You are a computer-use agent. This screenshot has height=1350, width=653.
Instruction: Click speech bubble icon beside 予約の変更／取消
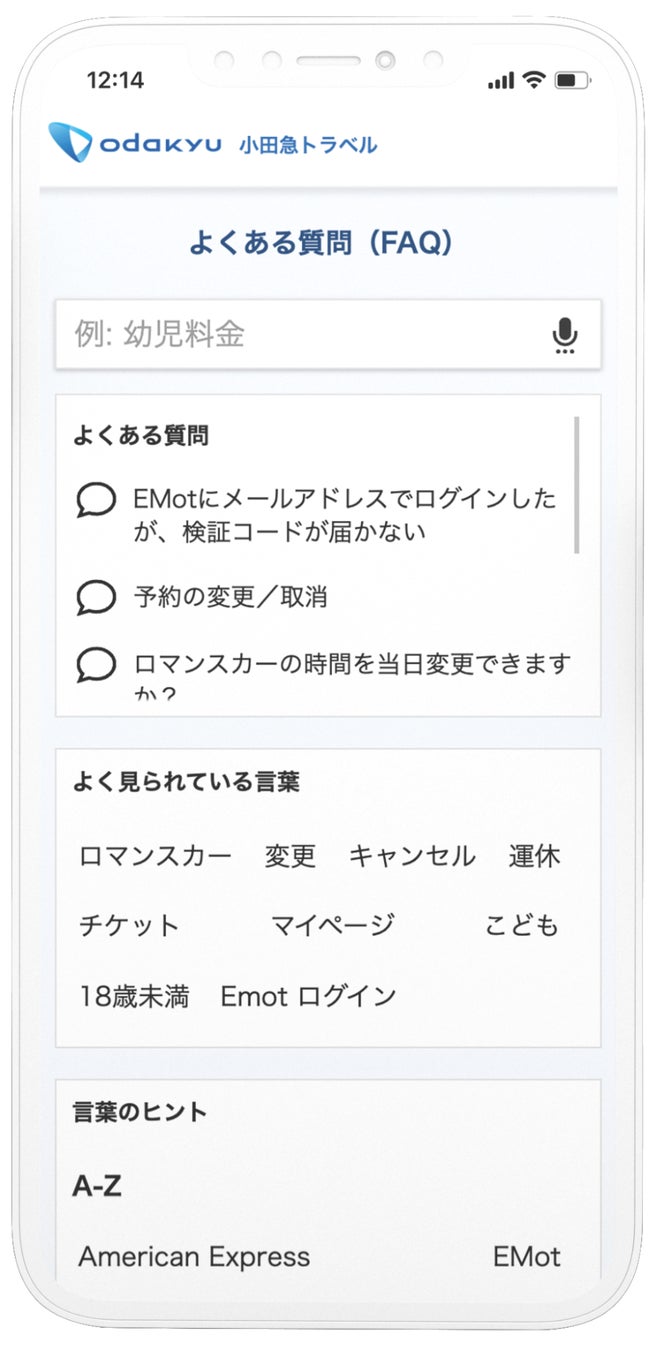[96, 597]
